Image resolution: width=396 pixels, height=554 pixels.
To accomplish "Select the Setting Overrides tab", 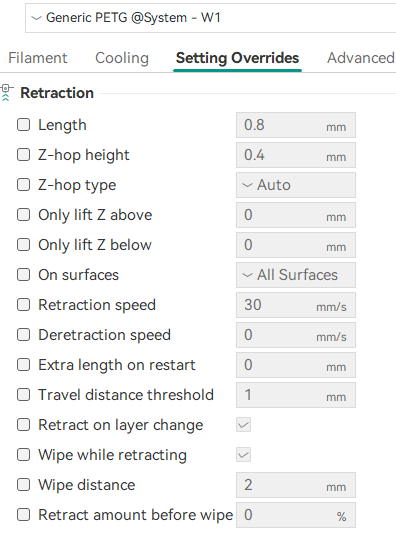I will [237, 58].
